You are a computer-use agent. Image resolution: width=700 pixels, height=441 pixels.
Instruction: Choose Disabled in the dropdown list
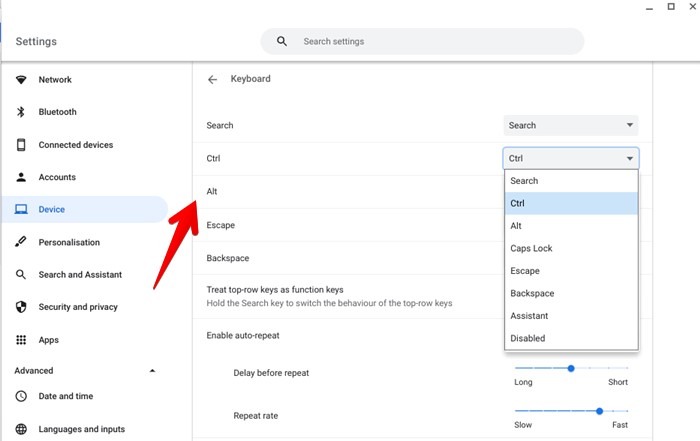(571, 338)
